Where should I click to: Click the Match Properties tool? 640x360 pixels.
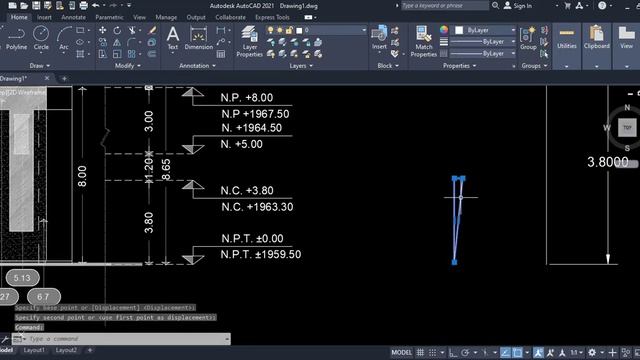(x=424, y=41)
